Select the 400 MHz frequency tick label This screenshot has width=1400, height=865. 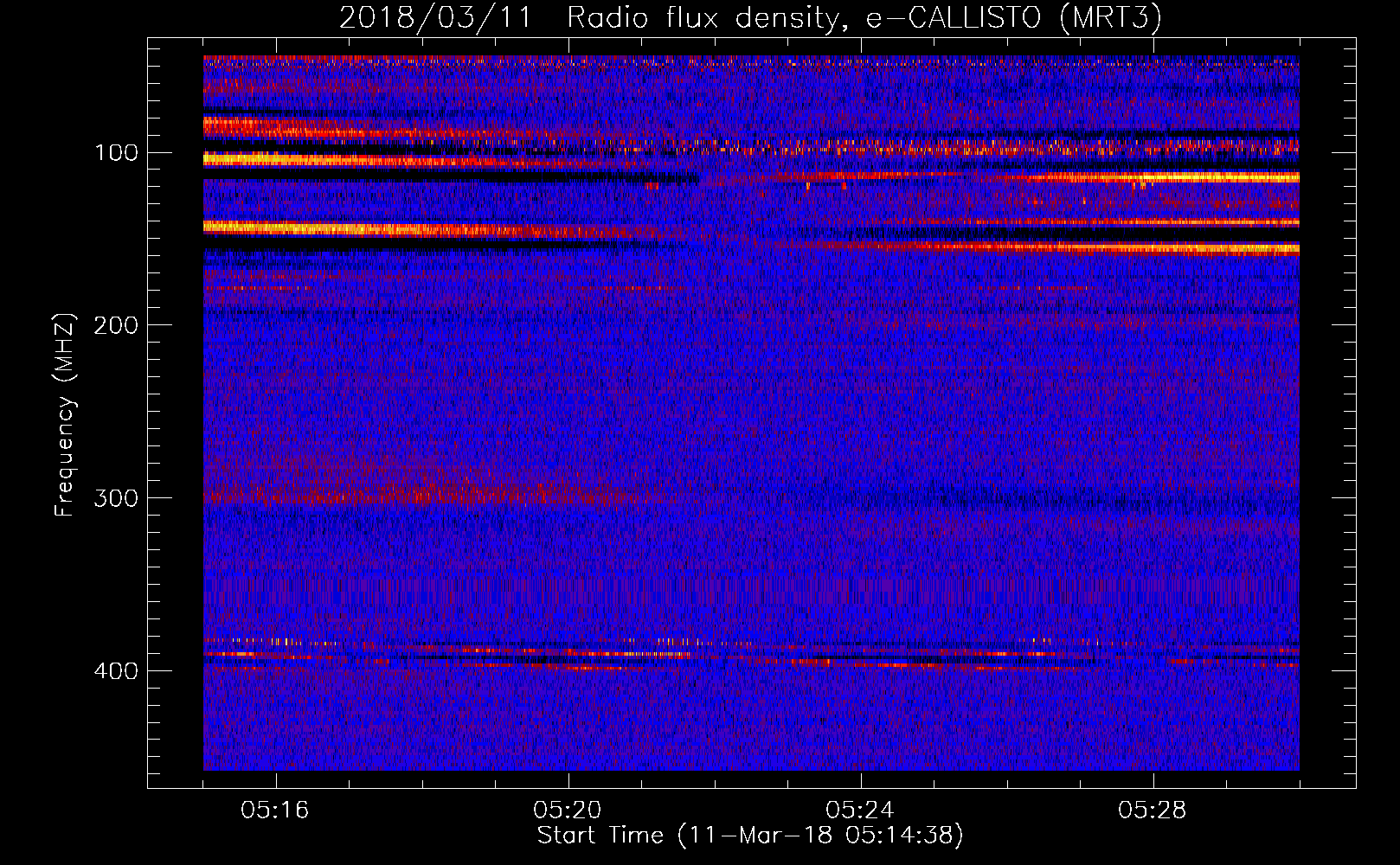click(x=116, y=671)
